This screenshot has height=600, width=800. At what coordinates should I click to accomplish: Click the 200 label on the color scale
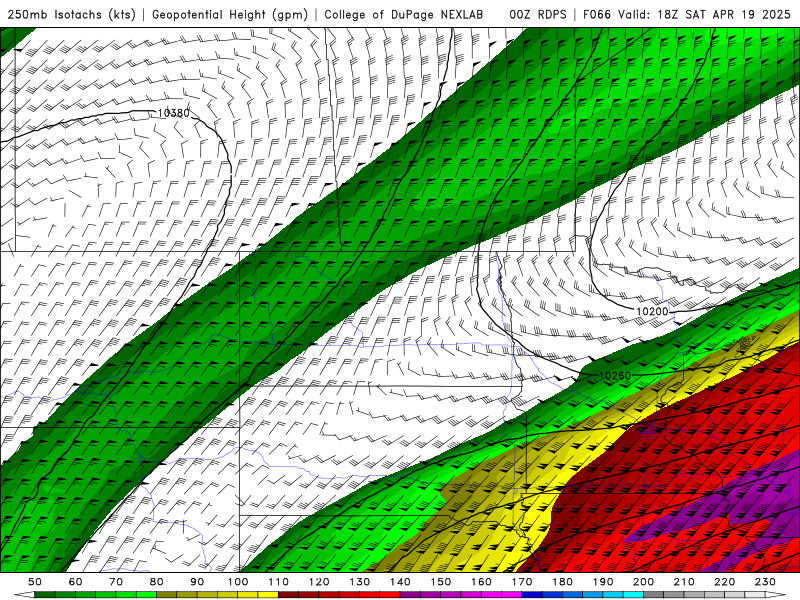pos(644,582)
